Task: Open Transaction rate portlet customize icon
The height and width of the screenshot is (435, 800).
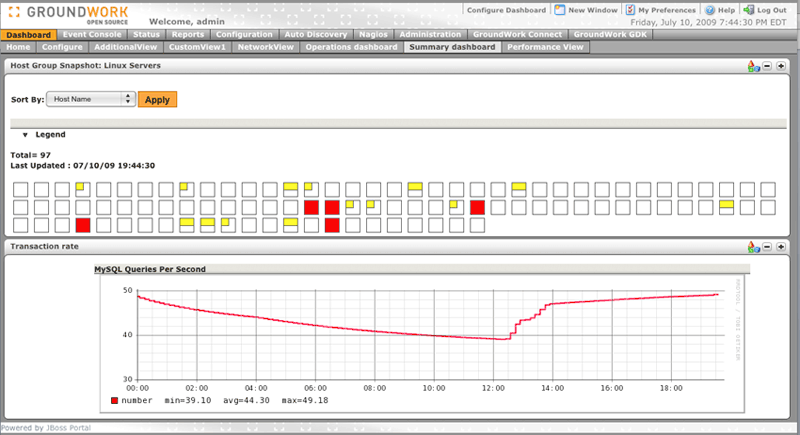Action: (x=754, y=247)
